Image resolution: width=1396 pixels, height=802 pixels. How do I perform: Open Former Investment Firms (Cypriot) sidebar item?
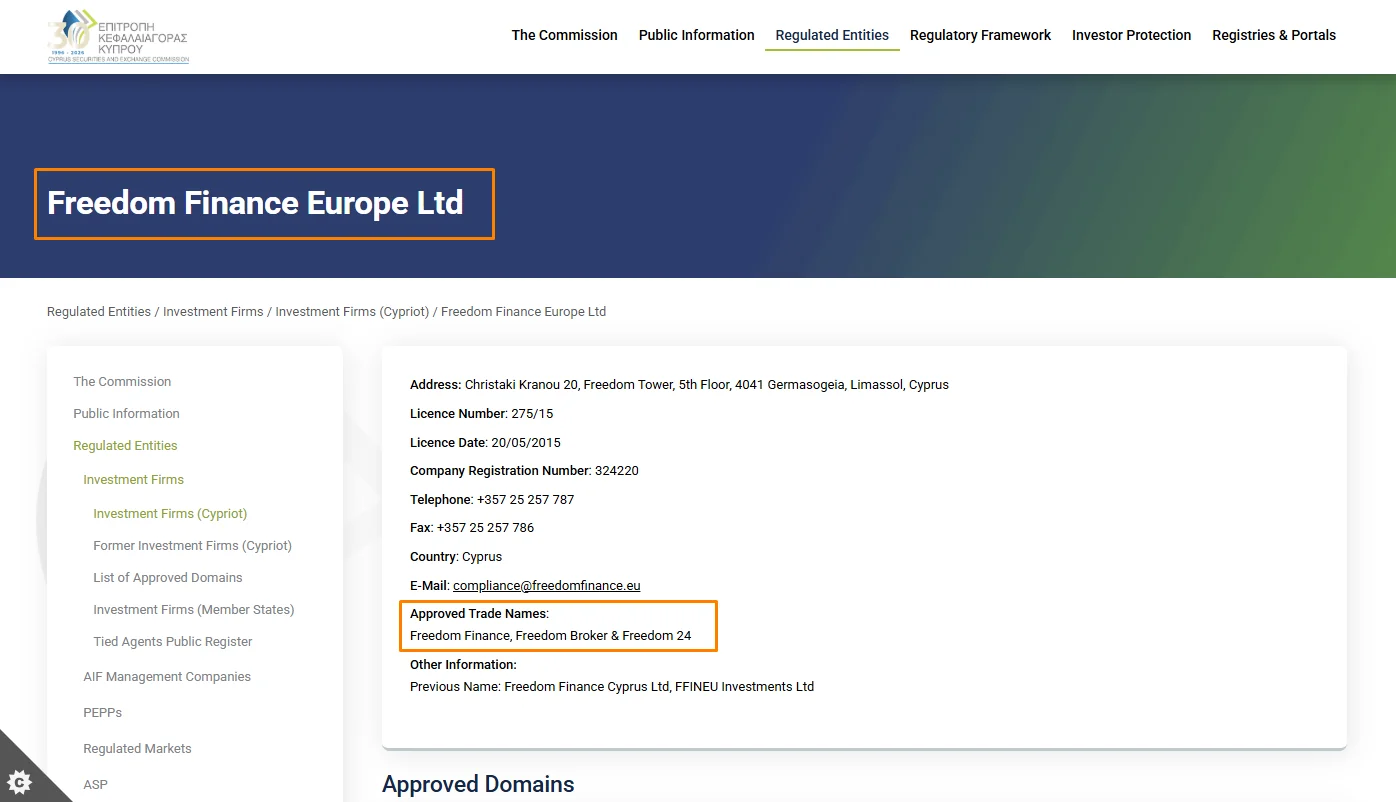coord(192,546)
